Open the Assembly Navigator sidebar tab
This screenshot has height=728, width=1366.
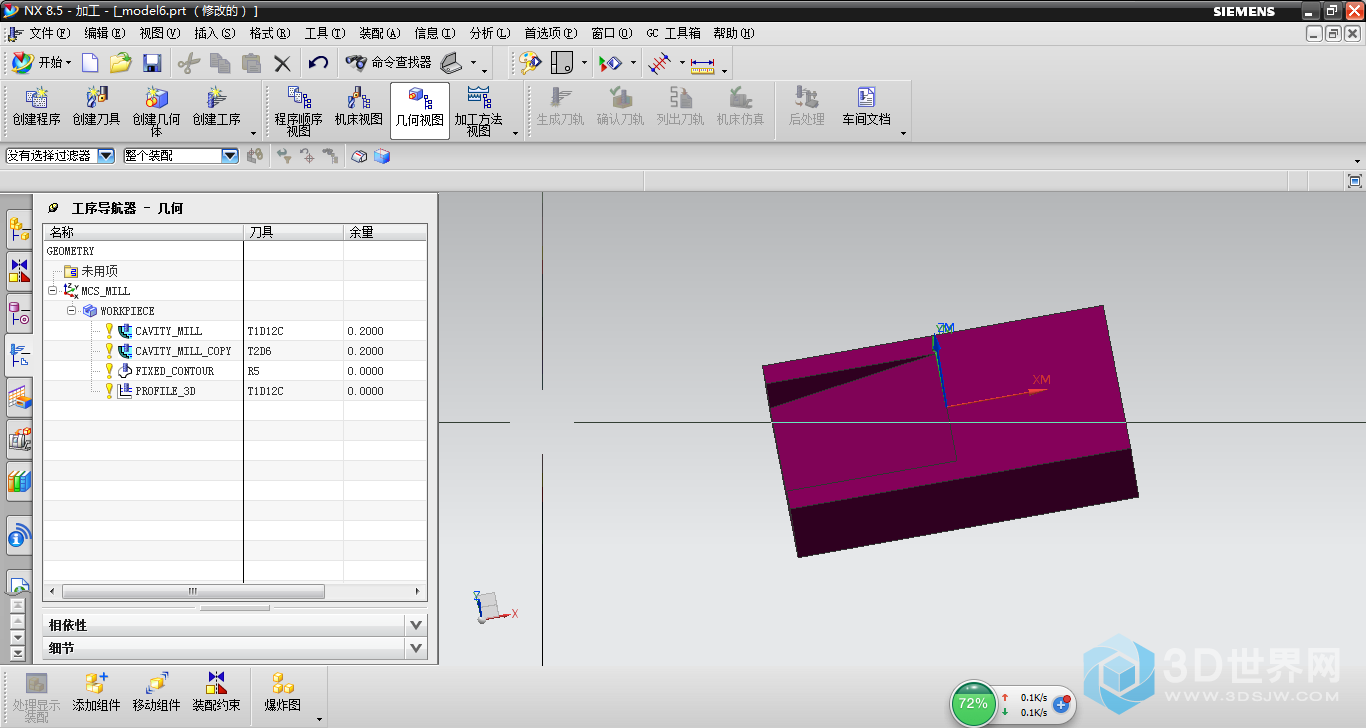19,230
